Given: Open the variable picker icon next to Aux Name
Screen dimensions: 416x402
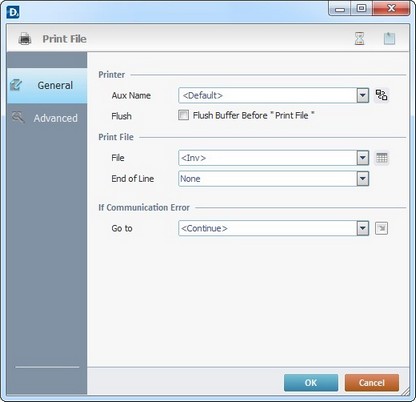Looking at the screenshot, I should pyautogui.click(x=381, y=95).
